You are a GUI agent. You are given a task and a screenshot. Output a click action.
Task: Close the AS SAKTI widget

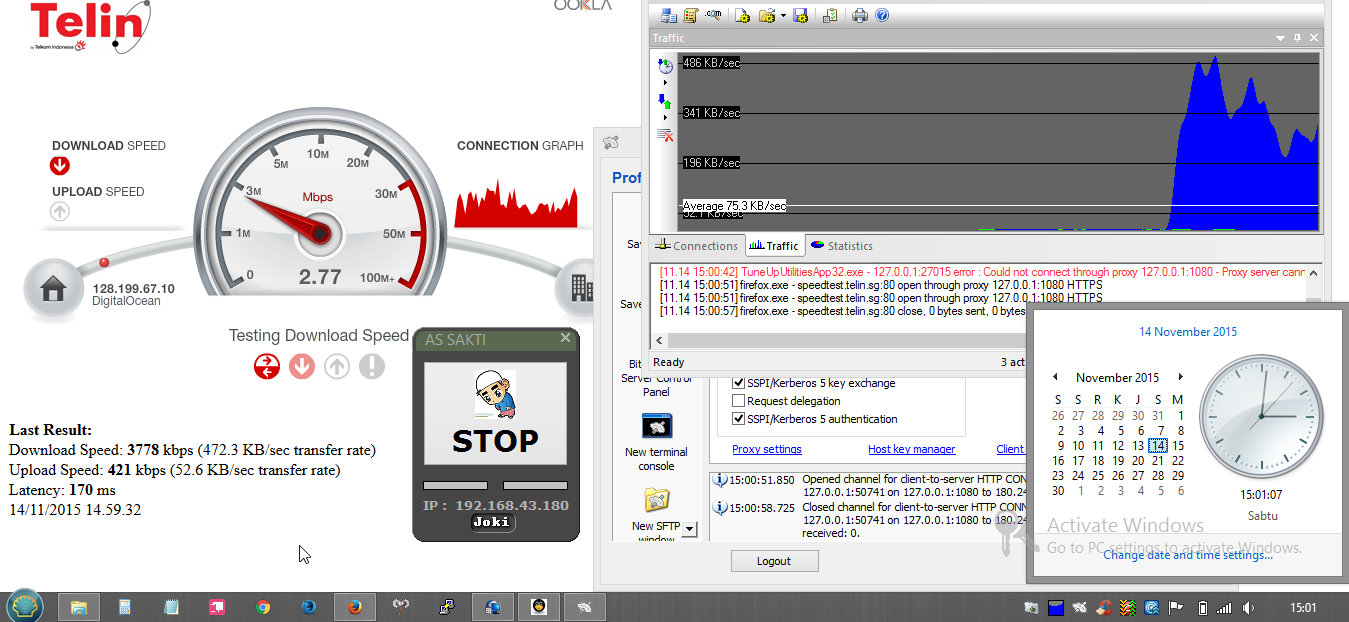click(565, 338)
